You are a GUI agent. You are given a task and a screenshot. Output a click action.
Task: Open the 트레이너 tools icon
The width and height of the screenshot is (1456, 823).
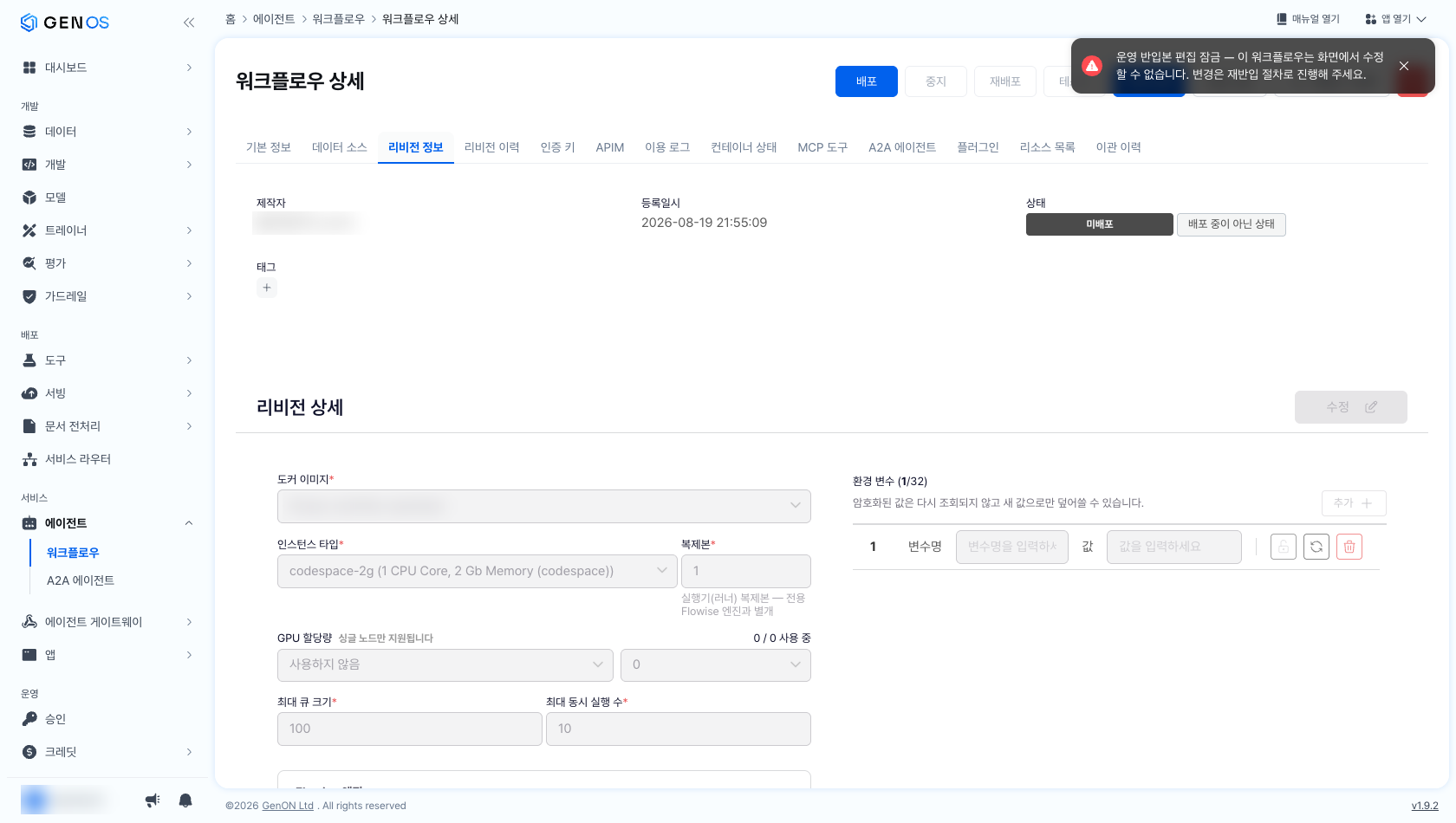tap(29, 230)
